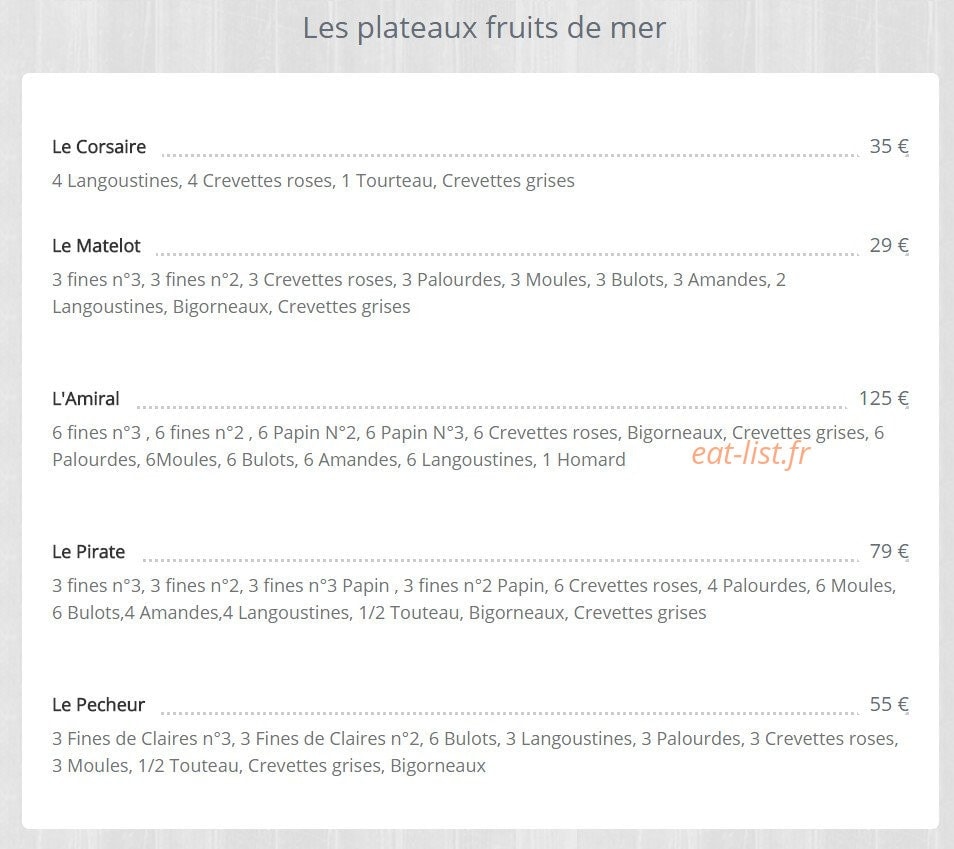Click dotted leader line beside Le Corsaire
Viewport: 954px width, 849px height.
click(510, 155)
